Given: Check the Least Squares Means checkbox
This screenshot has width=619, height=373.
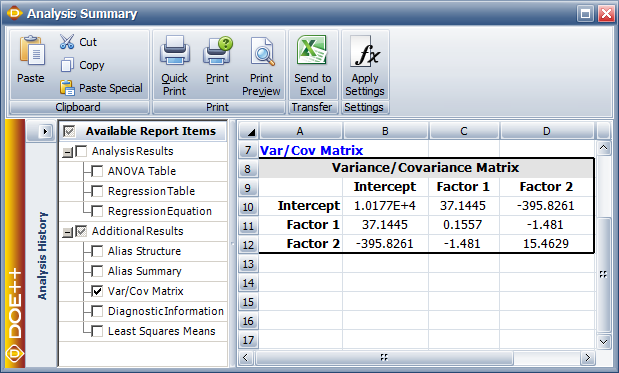Looking at the screenshot, I should pos(97,331).
